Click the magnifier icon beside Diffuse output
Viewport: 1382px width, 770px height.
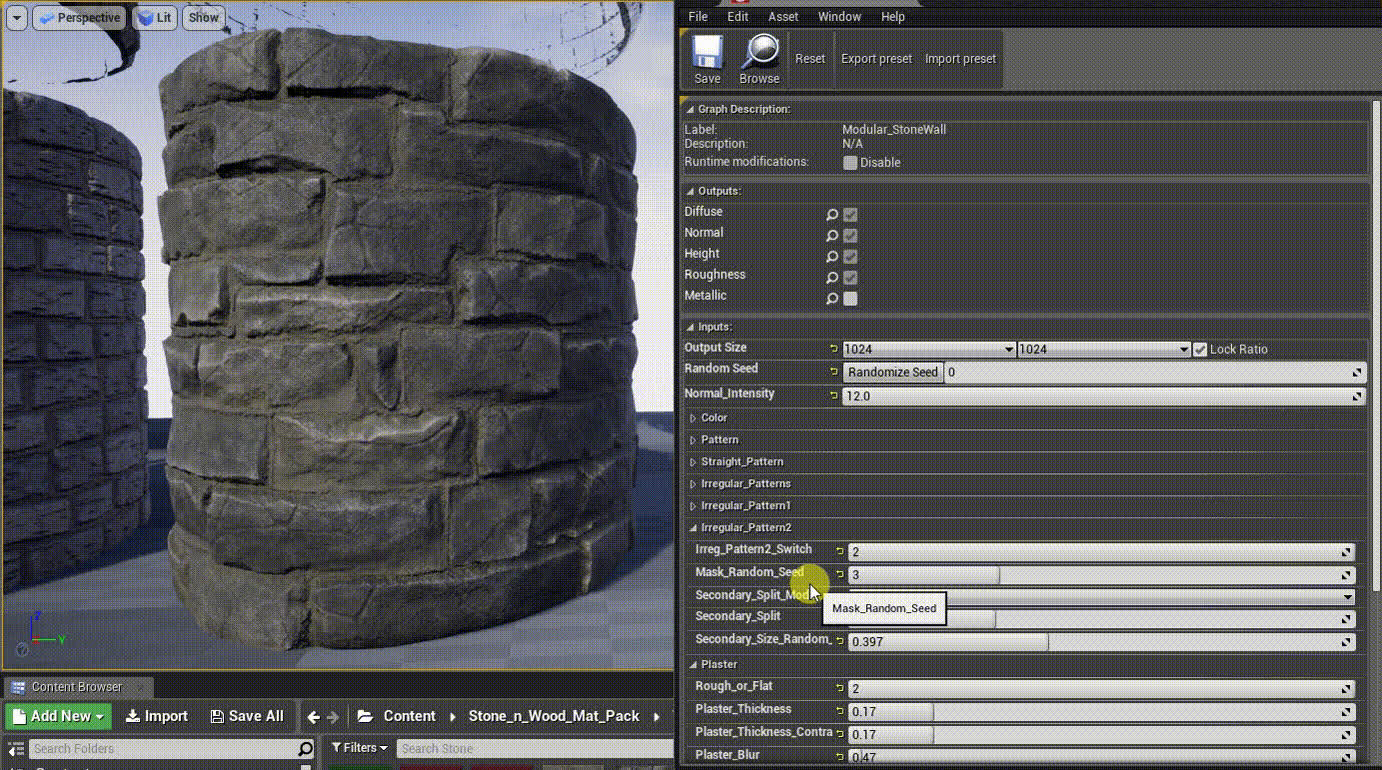pos(833,214)
